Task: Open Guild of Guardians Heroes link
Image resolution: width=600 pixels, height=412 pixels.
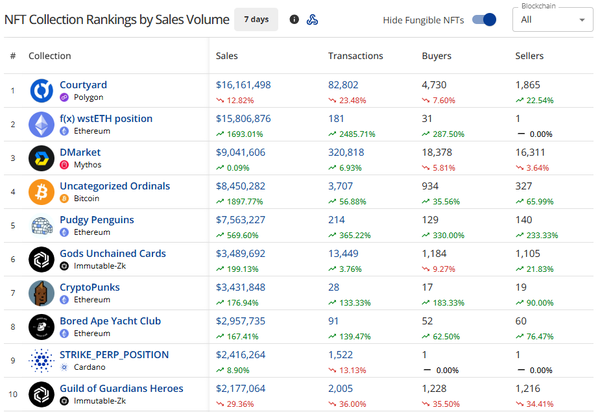Action: (x=121, y=389)
